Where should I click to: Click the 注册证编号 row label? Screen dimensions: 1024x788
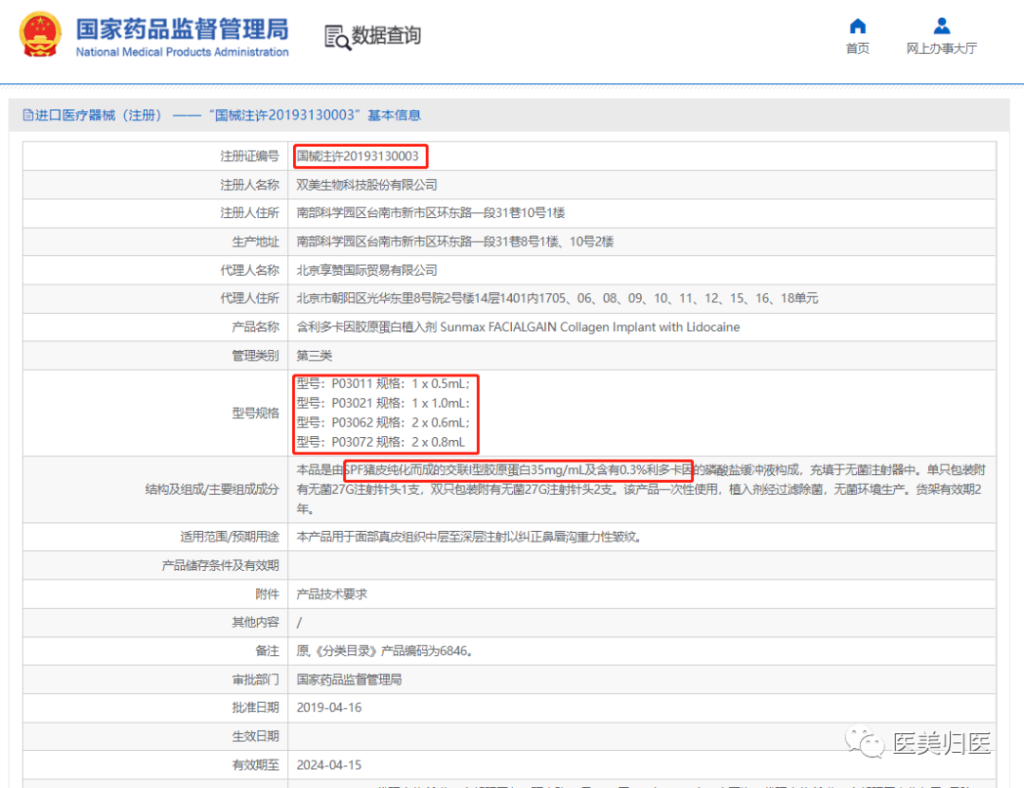pos(249,156)
